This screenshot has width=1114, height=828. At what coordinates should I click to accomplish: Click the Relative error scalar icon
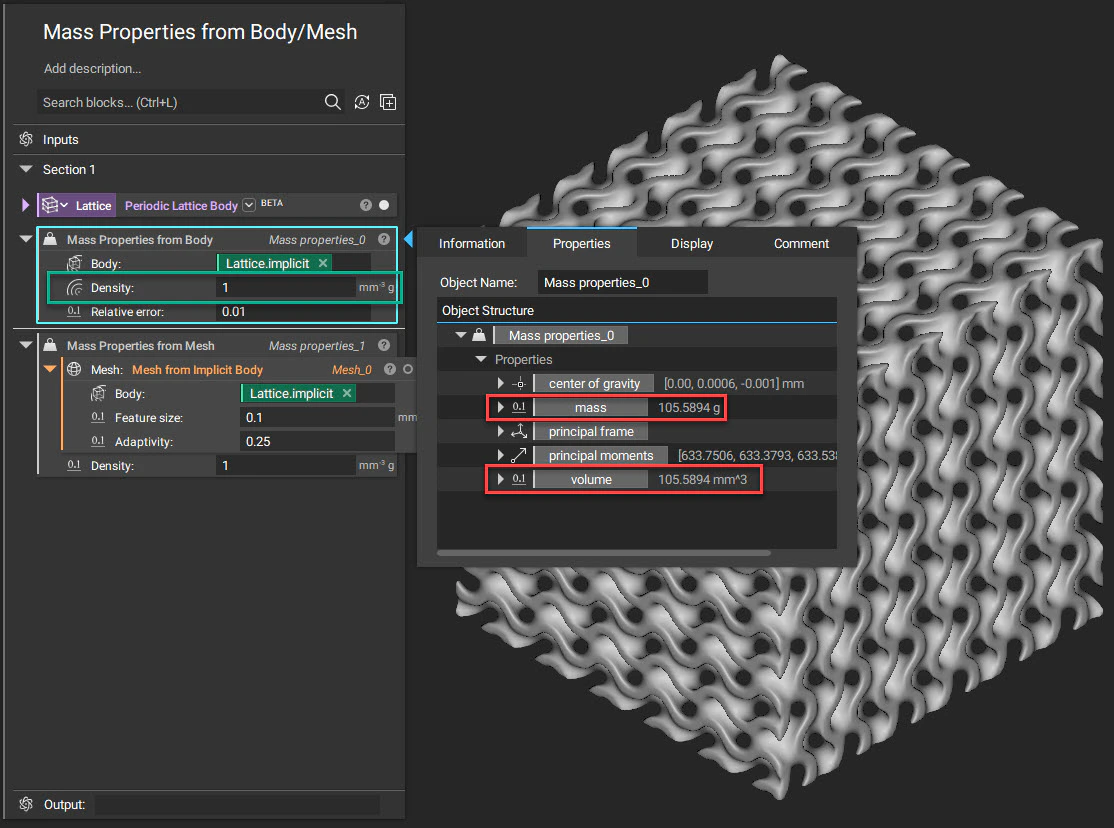click(x=74, y=311)
